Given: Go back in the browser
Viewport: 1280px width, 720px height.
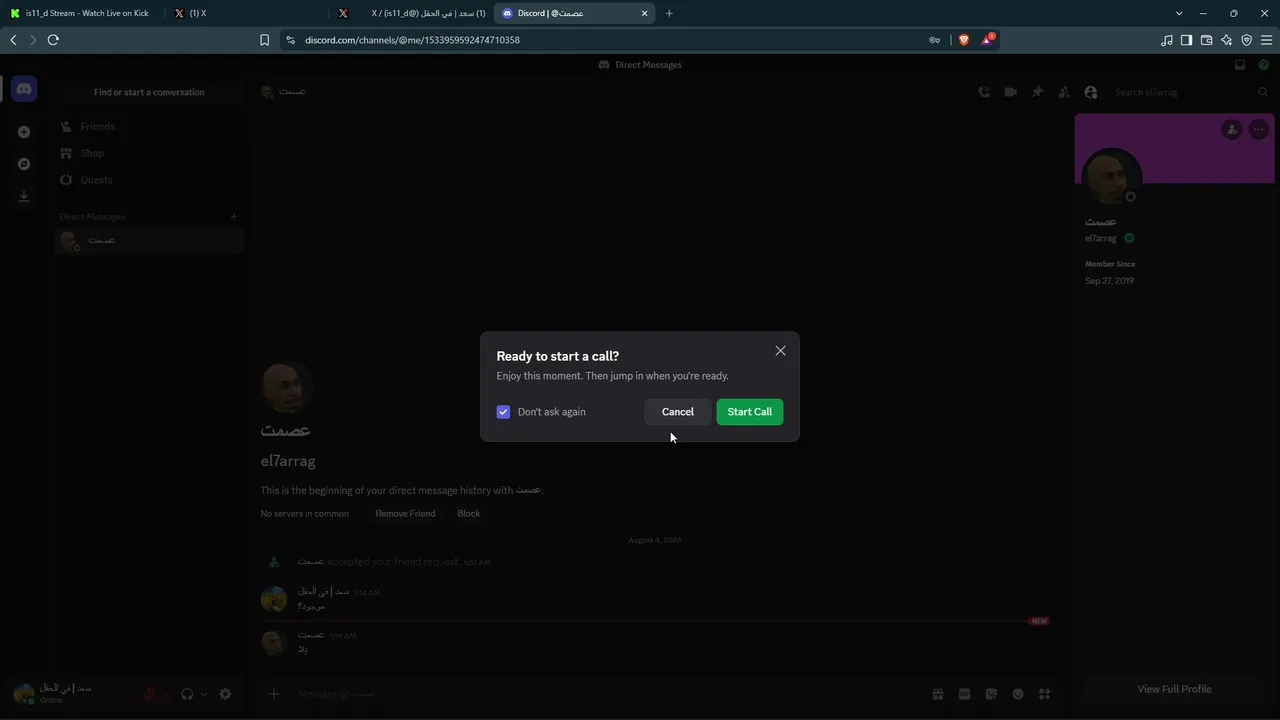Looking at the screenshot, I should (13, 40).
